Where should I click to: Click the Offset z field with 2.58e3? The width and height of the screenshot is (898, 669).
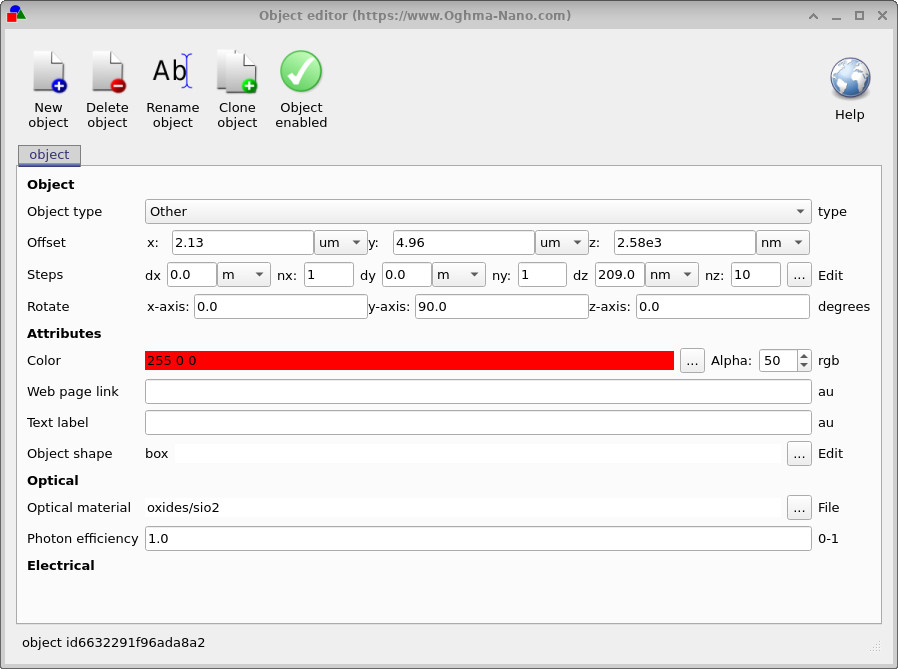coord(685,242)
